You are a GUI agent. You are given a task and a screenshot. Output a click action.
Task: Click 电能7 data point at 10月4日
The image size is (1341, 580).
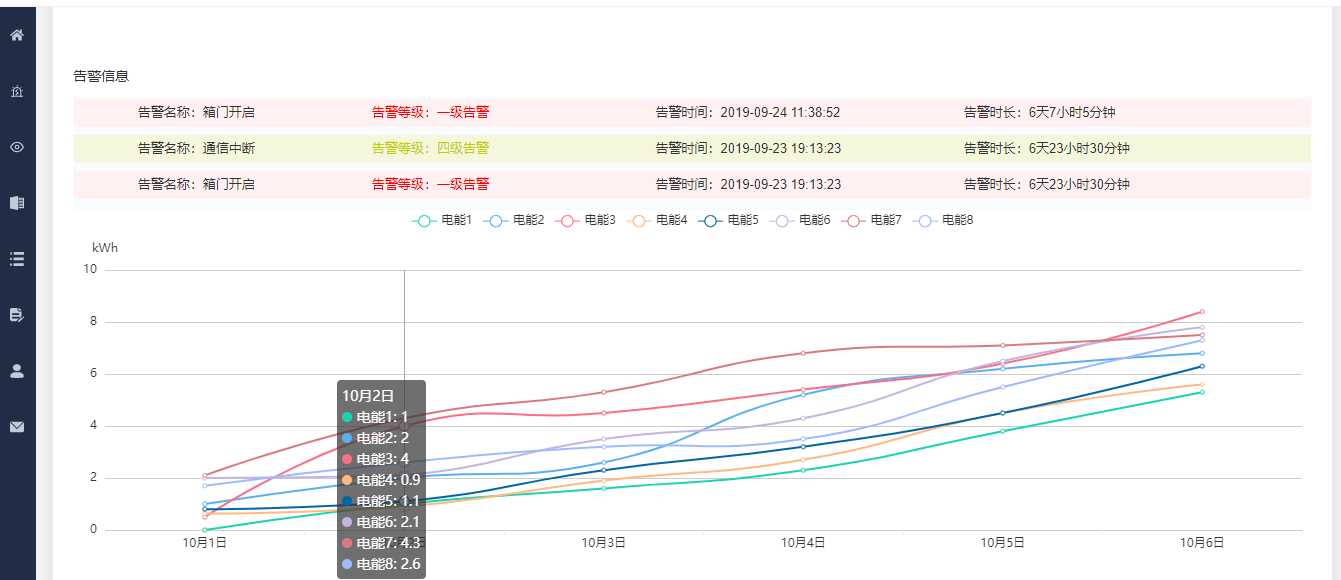point(803,353)
